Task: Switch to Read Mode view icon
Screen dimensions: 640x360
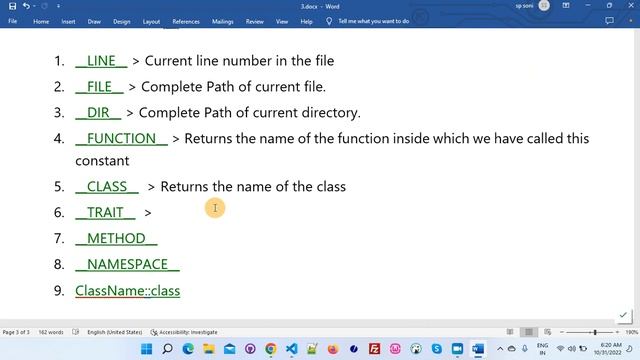Action: click(x=510, y=332)
